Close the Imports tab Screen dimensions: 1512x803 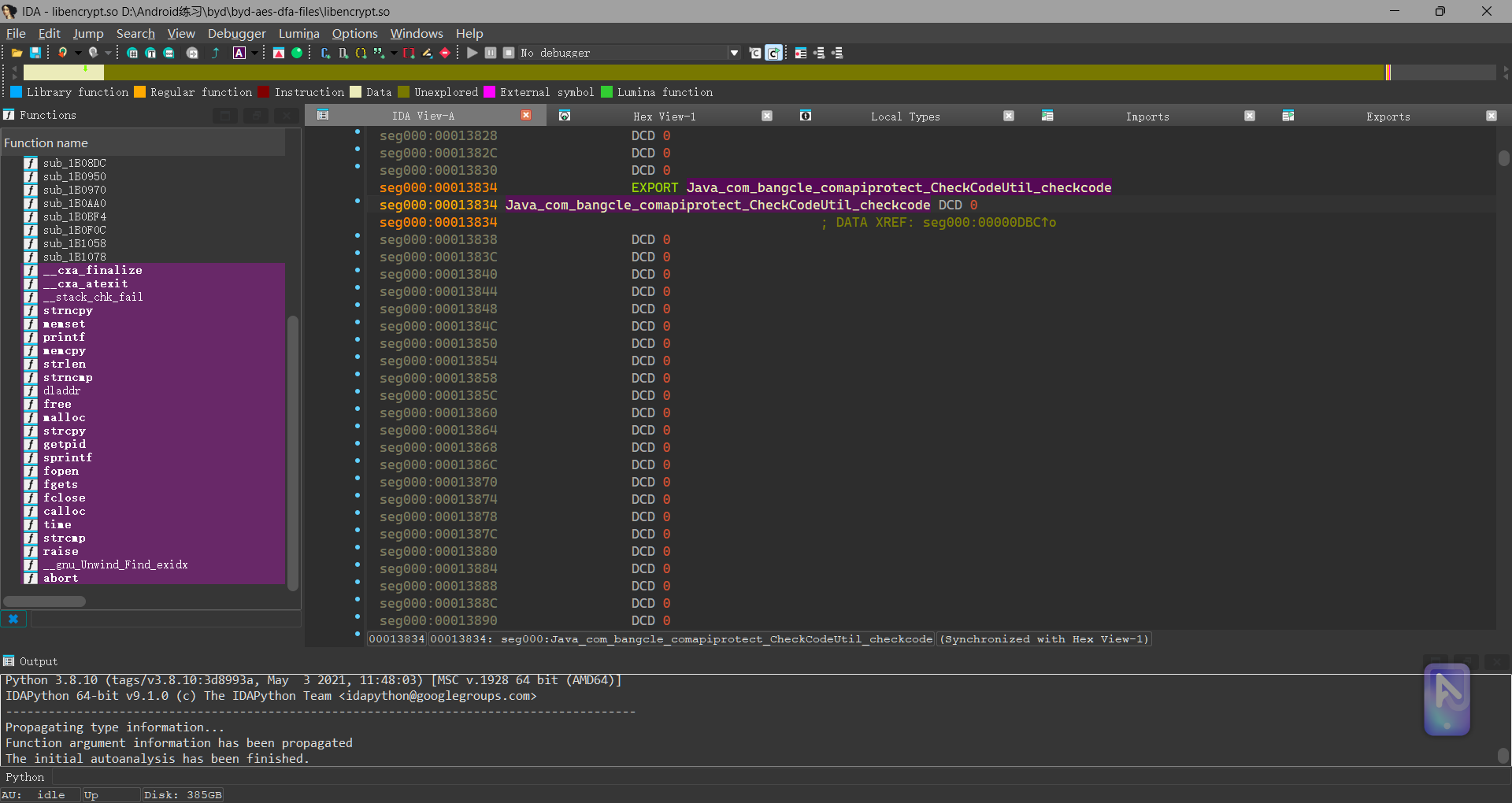1250,116
